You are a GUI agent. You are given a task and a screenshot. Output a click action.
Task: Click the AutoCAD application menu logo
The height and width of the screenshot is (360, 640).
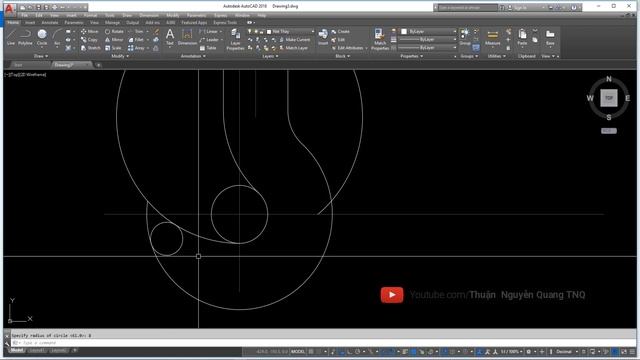click(x=9, y=8)
